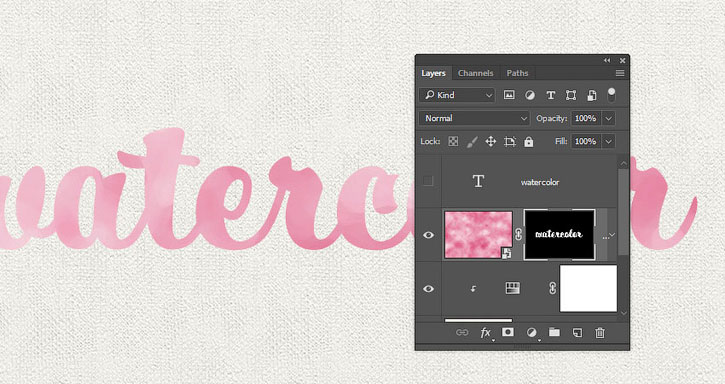Image resolution: width=725 pixels, height=384 pixels.
Task: Show the hidden watercolor text layer
Action: 428,181
